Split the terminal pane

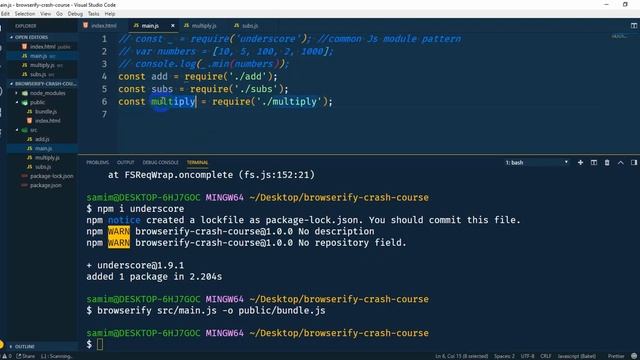coord(593,162)
